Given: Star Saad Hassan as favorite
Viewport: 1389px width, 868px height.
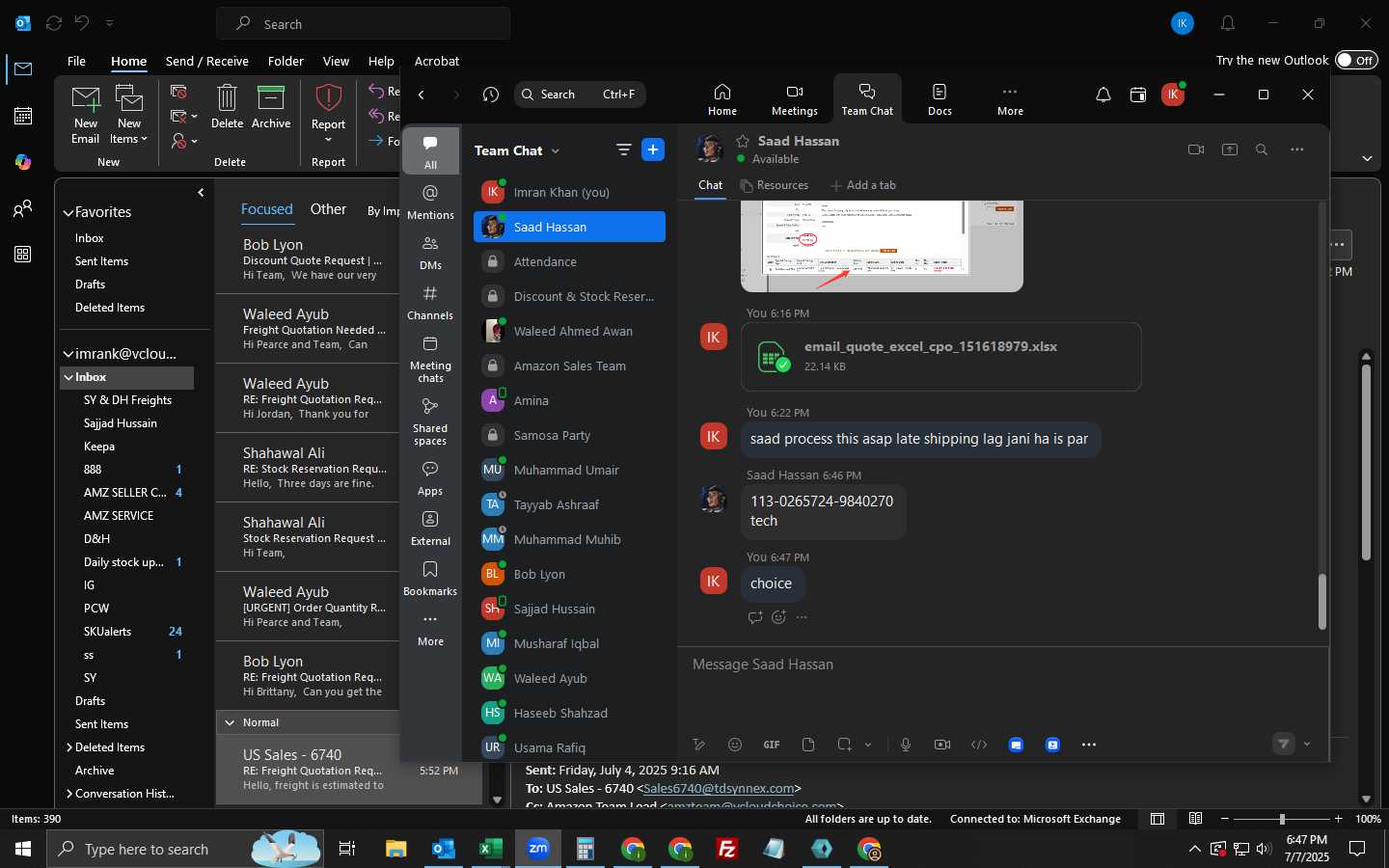Looking at the screenshot, I should [x=743, y=141].
